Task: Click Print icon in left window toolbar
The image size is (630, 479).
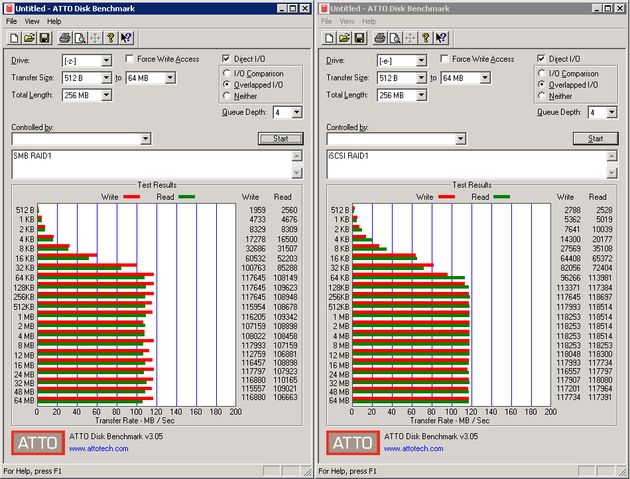Action: (65, 38)
